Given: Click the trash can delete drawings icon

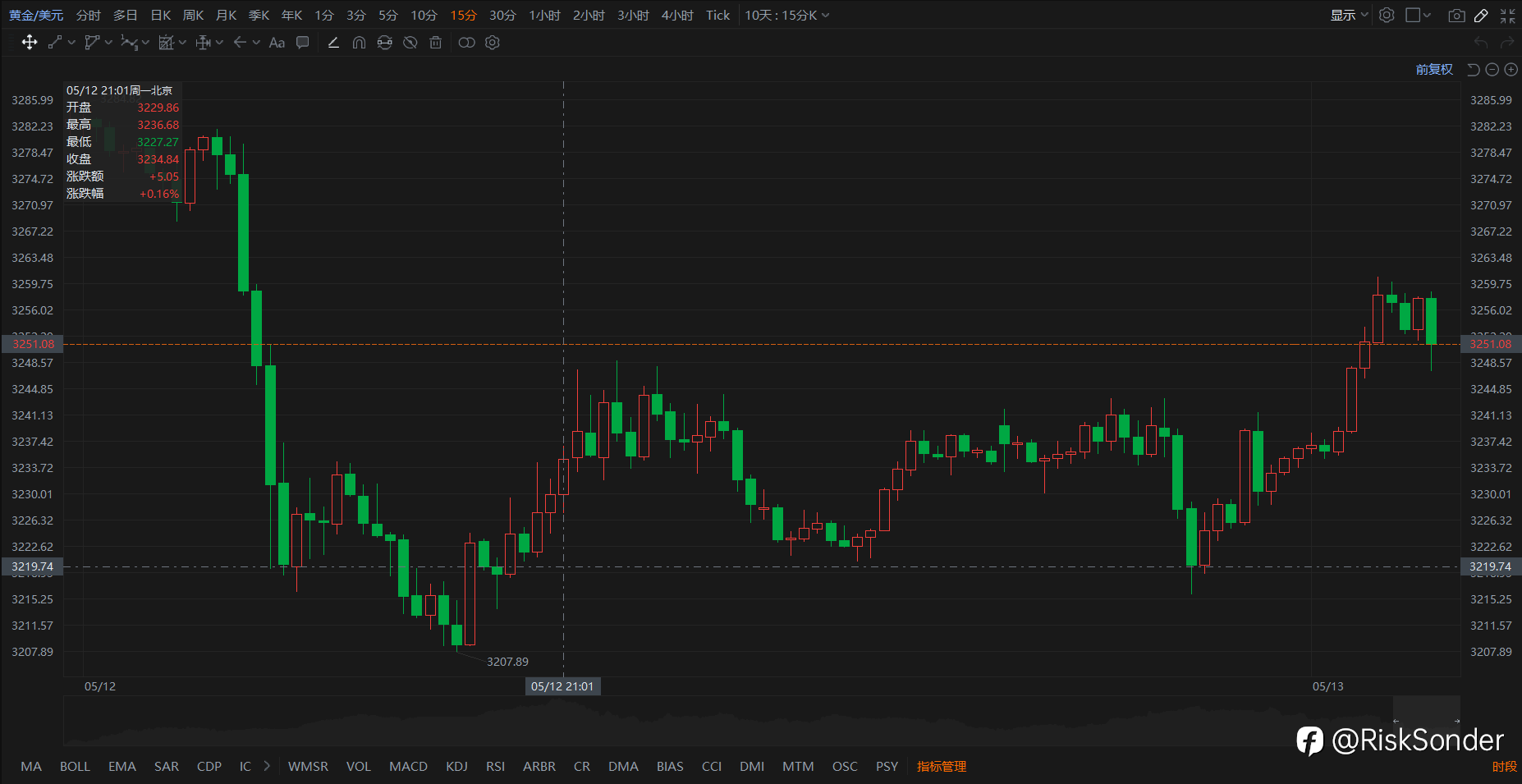Looking at the screenshot, I should point(436,43).
